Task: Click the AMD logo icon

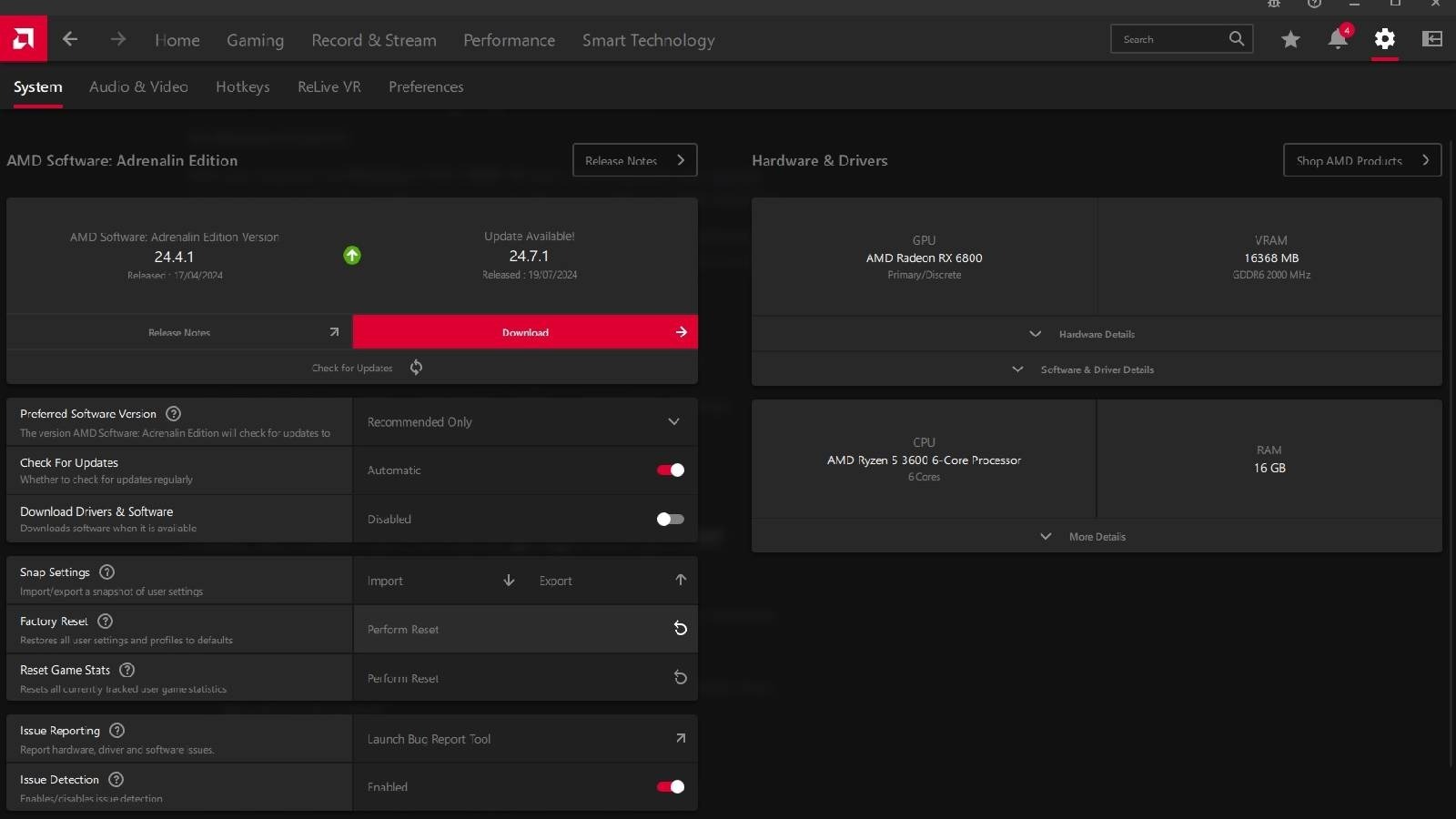Action: pos(24,39)
